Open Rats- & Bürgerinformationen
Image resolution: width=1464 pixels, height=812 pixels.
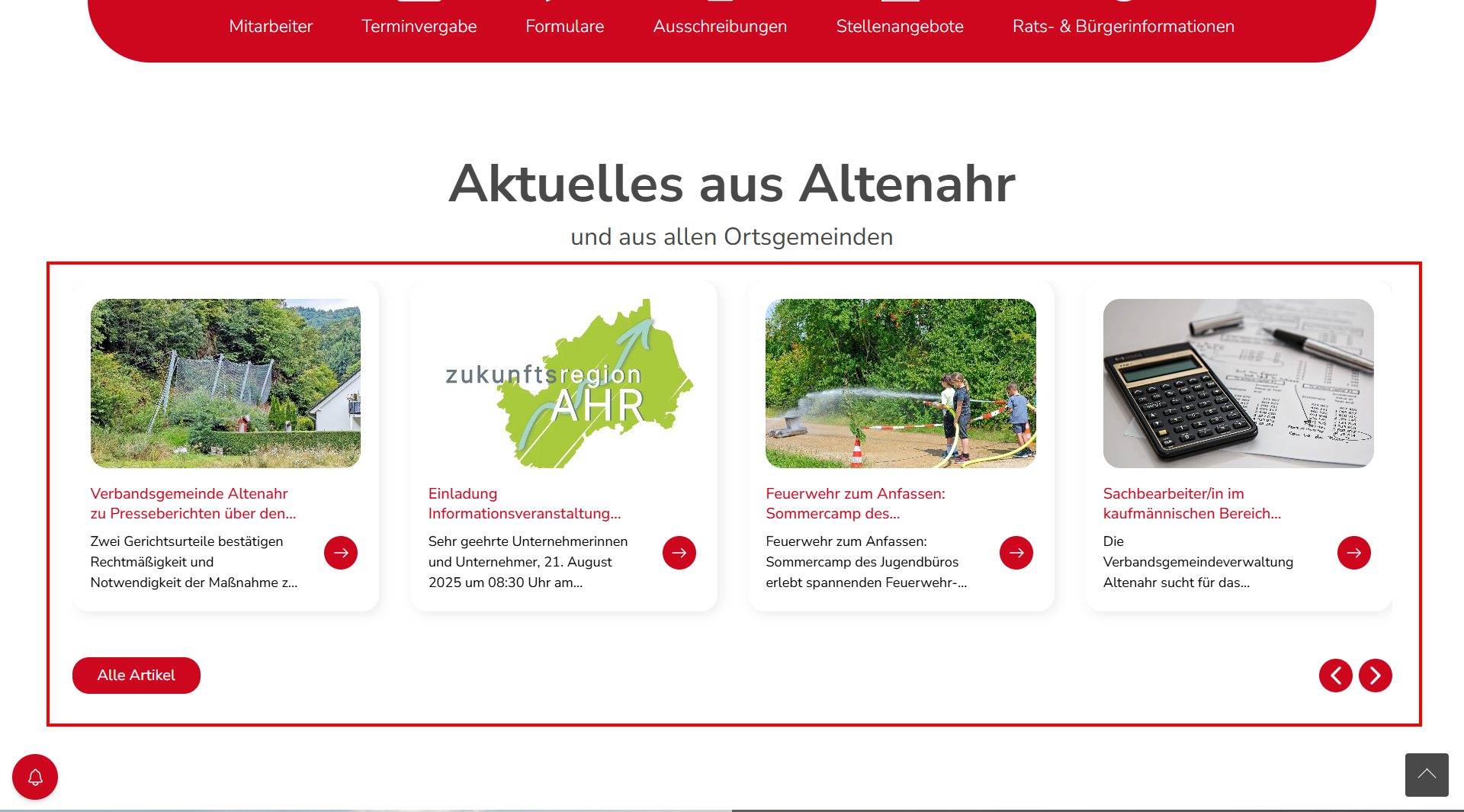pos(1123,27)
